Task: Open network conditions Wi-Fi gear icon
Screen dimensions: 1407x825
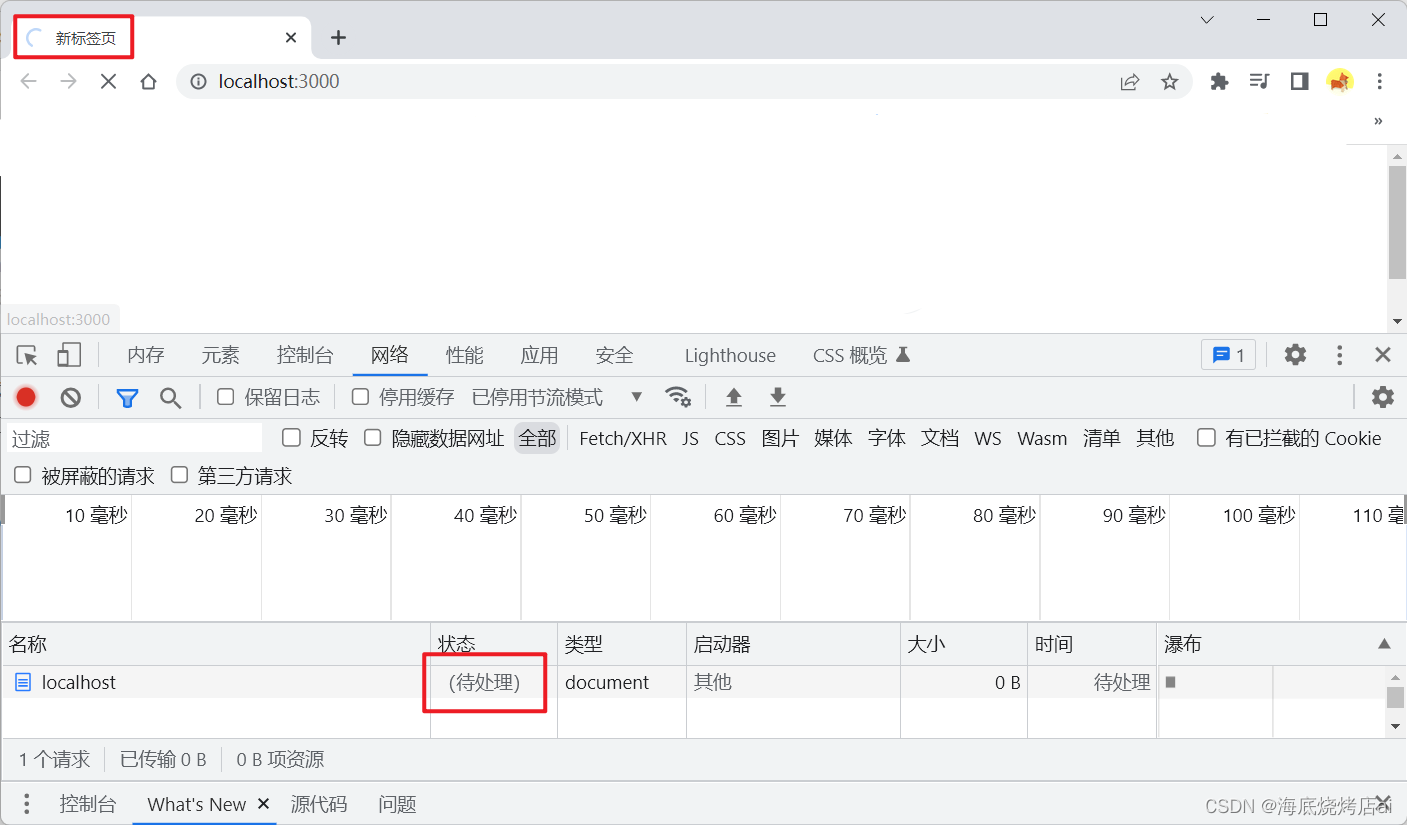Action: click(x=678, y=397)
